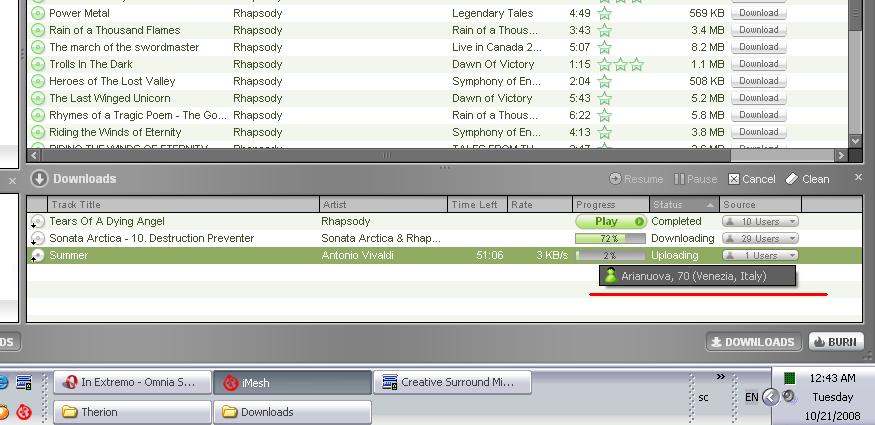Click the file icon for Tears Of A Dying Angel

[x=37, y=221]
